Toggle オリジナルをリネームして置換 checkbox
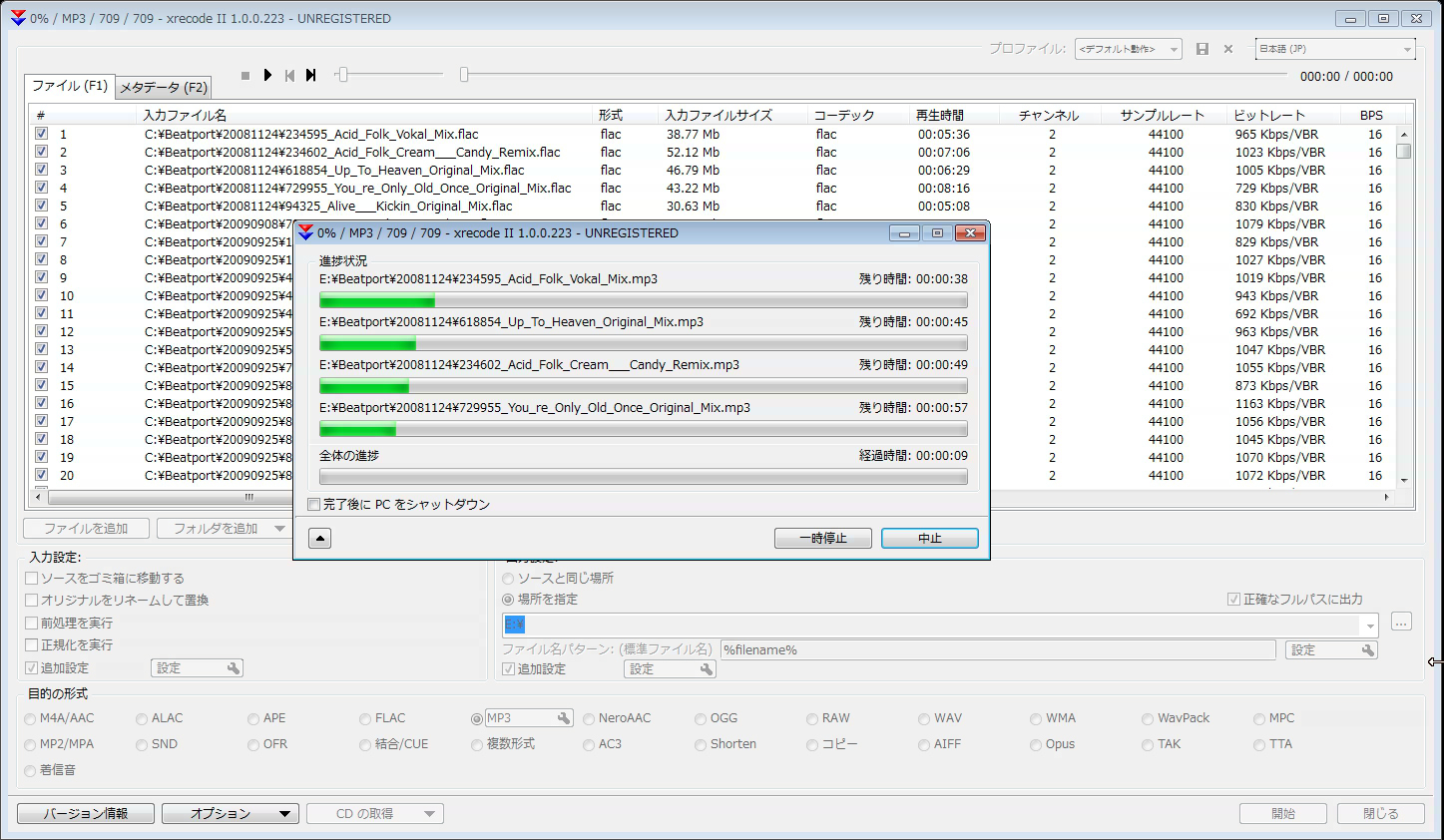 point(32,601)
